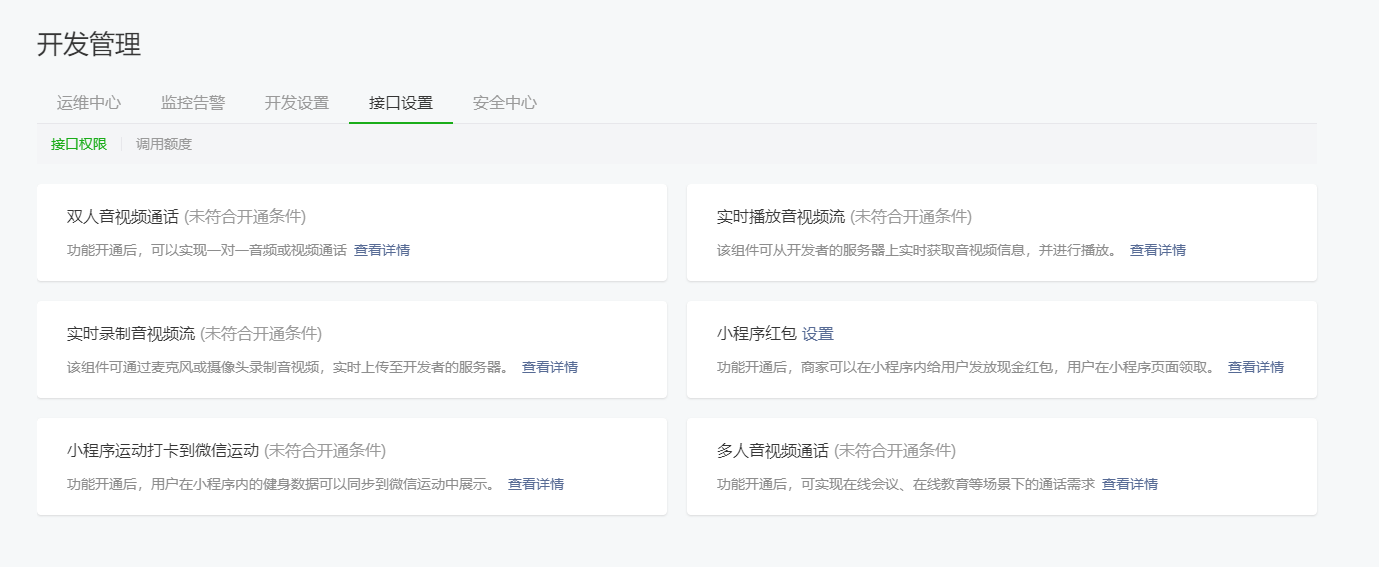Open 查看详情 for 双人音视频通话

[x=382, y=250]
